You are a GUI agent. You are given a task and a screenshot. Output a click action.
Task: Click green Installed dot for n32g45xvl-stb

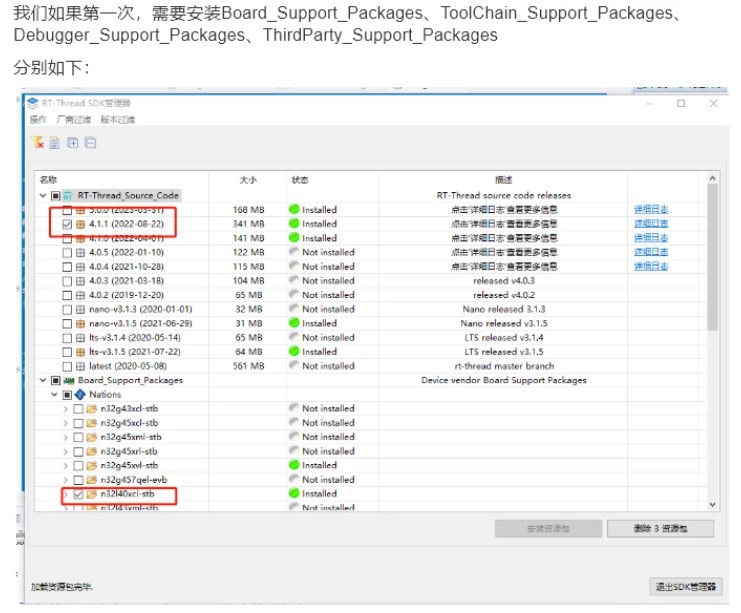click(x=294, y=465)
